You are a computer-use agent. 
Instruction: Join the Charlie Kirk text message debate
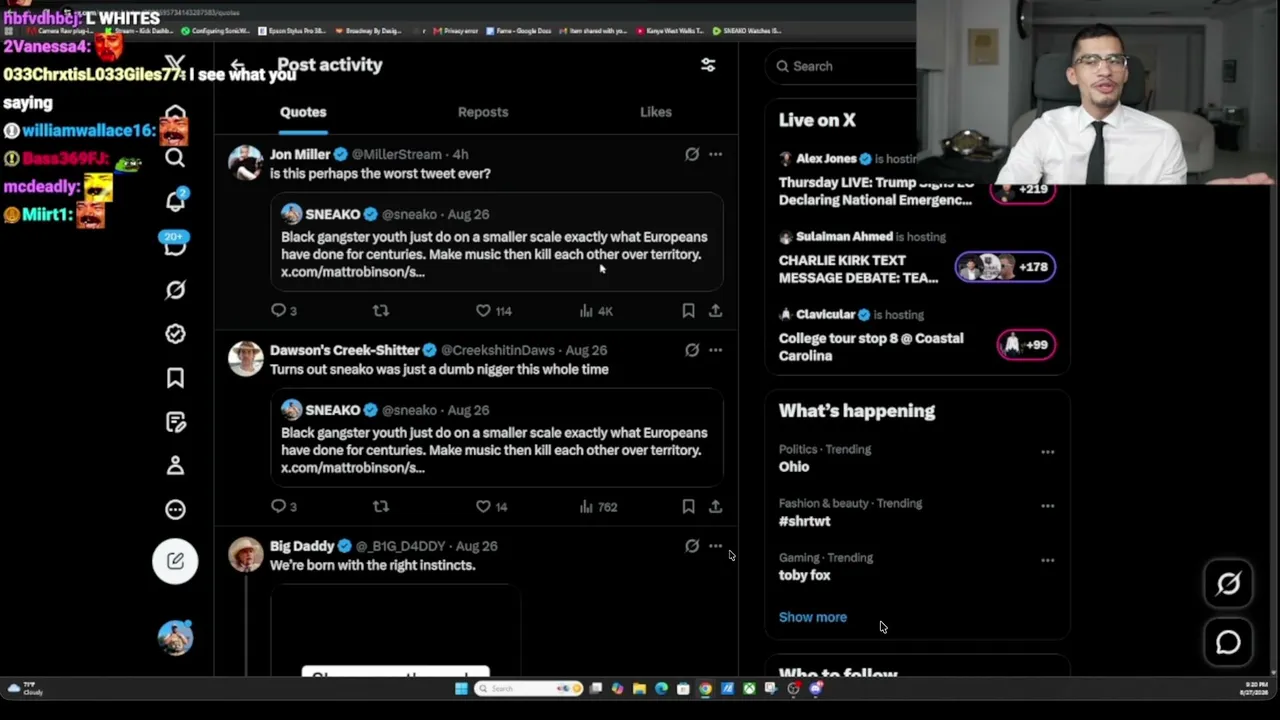[917, 257]
